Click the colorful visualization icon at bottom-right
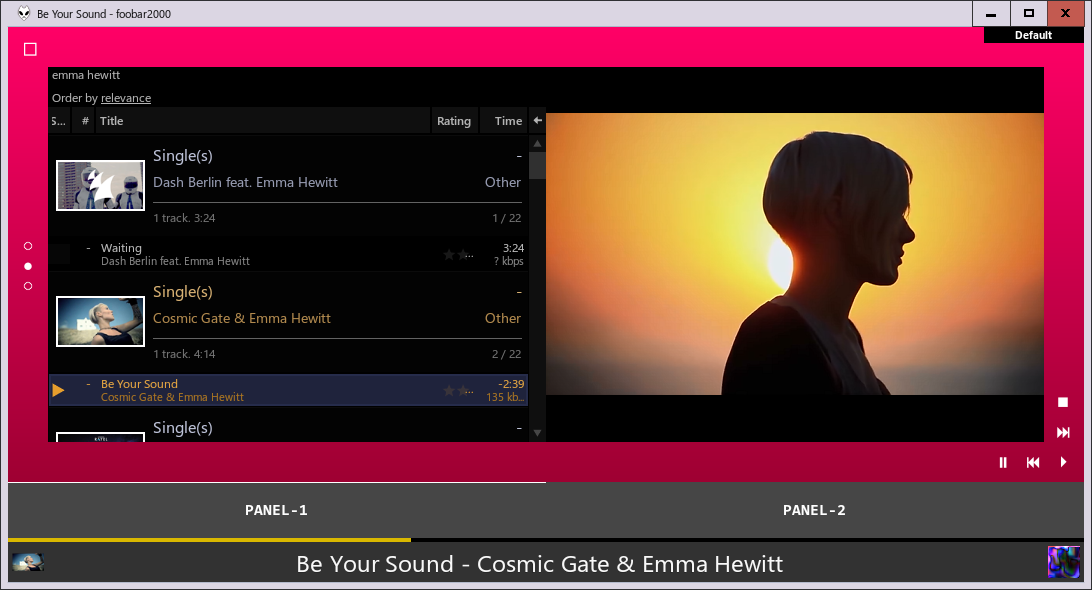Viewport: 1092px width, 590px height. tap(1063, 562)
